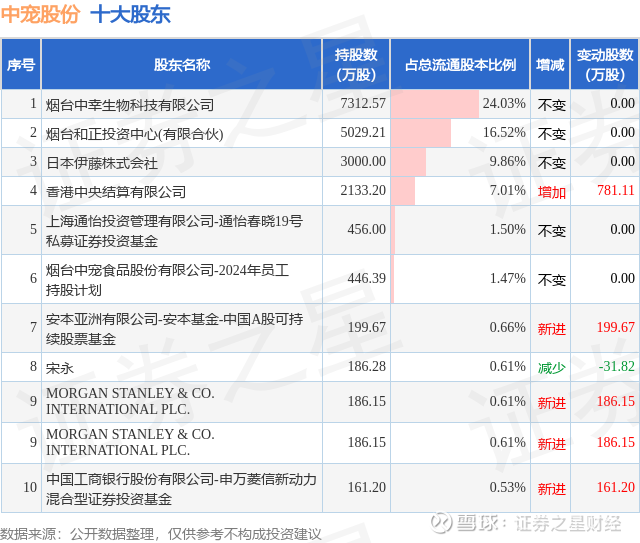Click row number 7

[x=33, y=327]
